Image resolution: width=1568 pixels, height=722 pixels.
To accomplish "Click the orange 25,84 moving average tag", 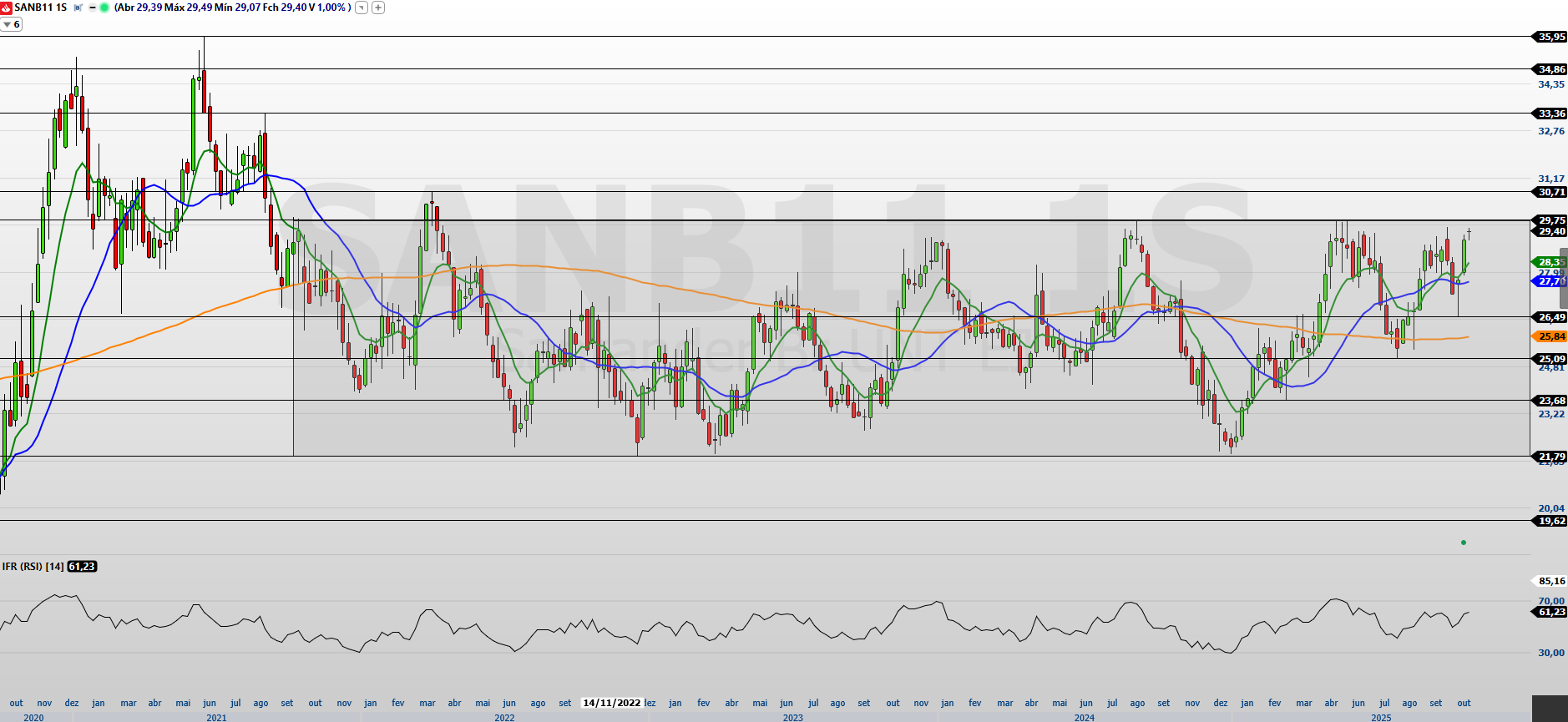I will pyautogui.click(x=1550, y=336).
